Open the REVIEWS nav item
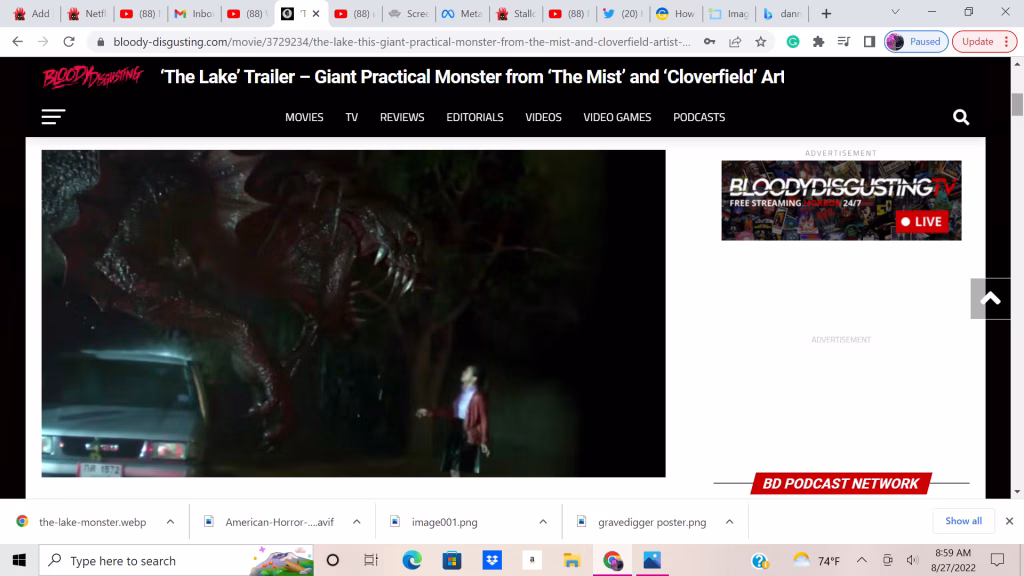 pos(402,118)
